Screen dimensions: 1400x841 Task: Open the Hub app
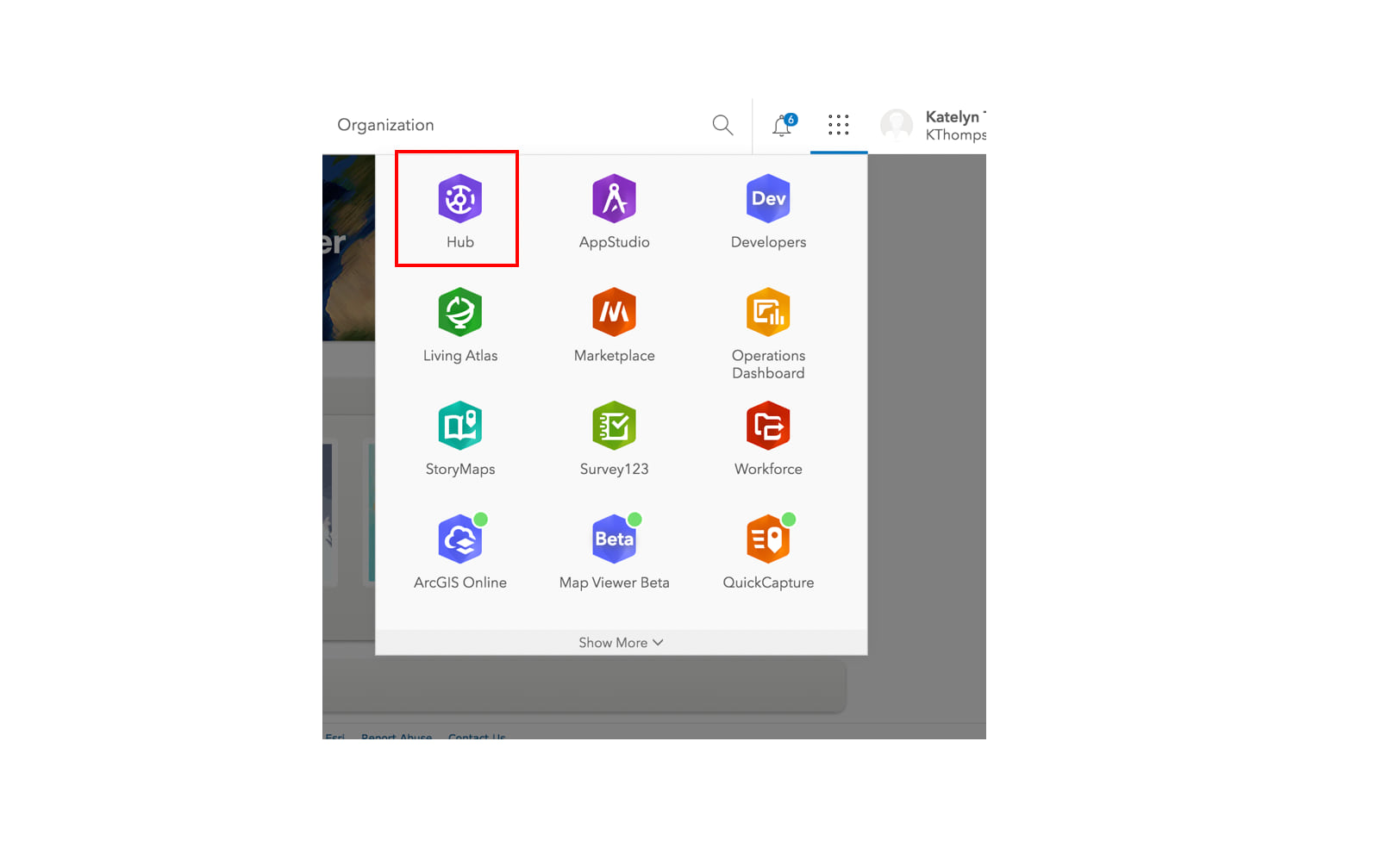coord(459,211)
